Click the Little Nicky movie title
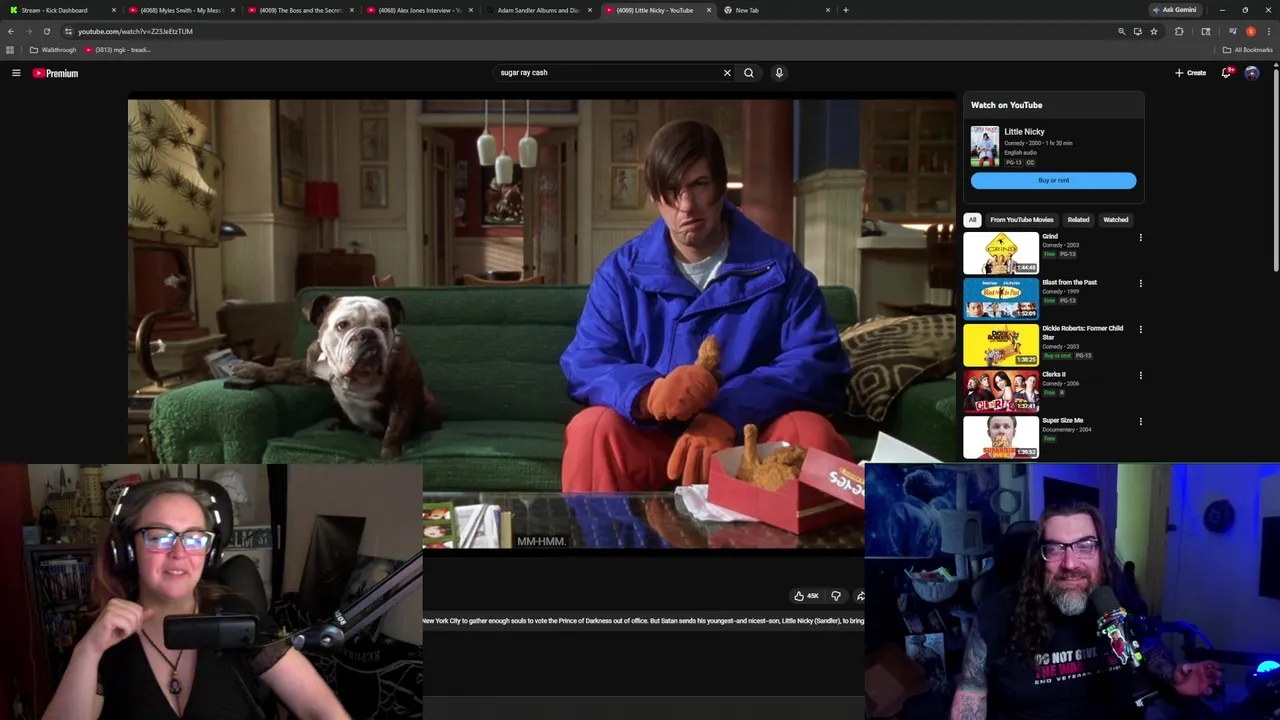Viewport: 1280px width, 720px height. click(1024, 132)
